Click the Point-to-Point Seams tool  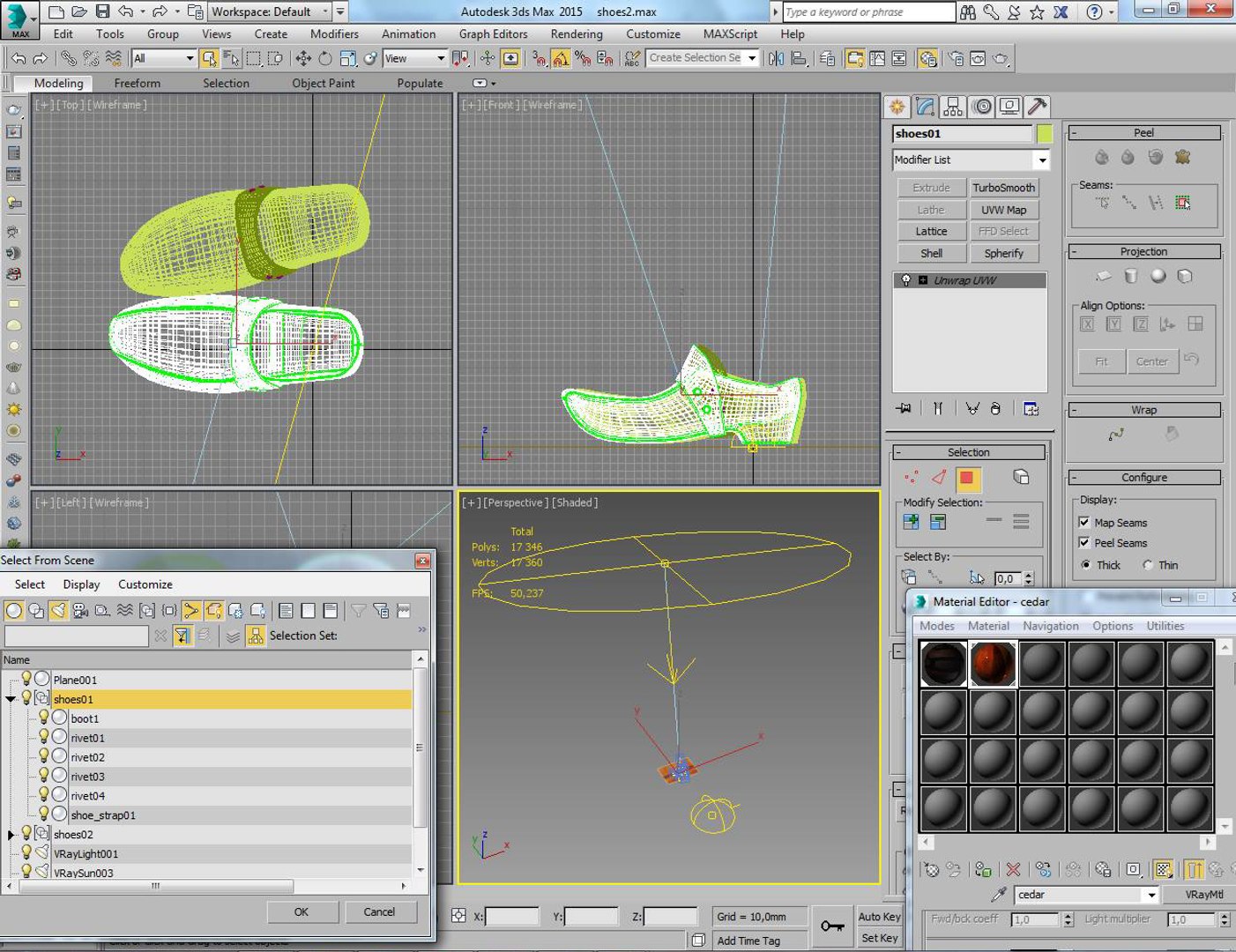1129,203
